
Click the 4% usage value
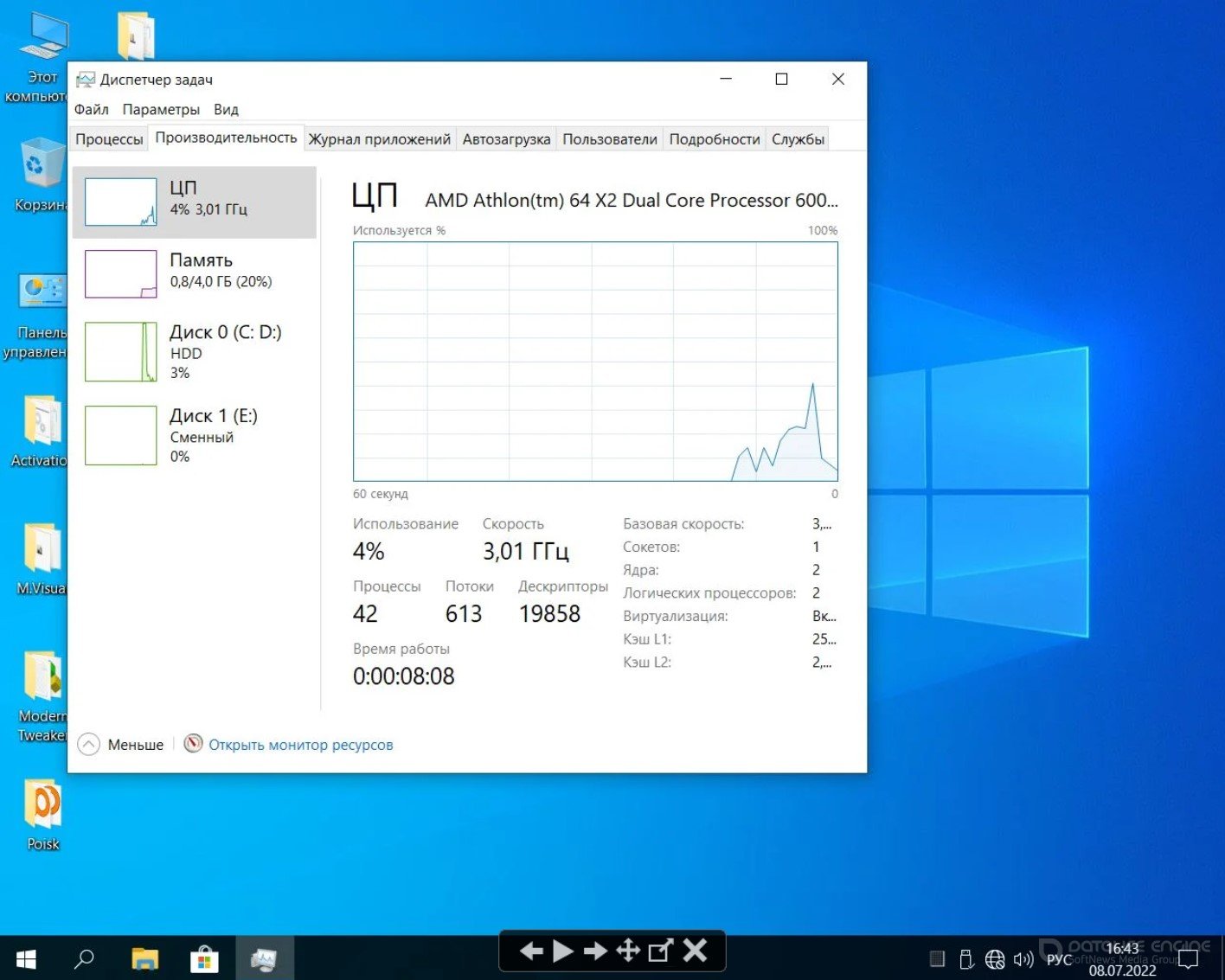point(369,551)
